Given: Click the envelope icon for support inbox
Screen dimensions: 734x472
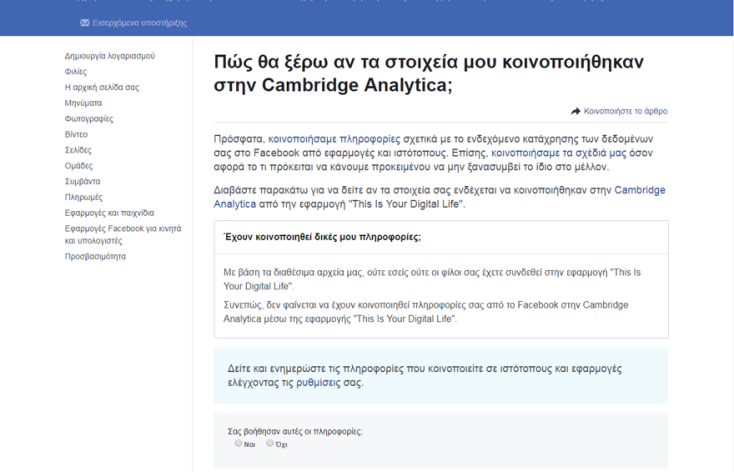Looking at the screenshot, I should pyautogui.click(x=83, y=23).
